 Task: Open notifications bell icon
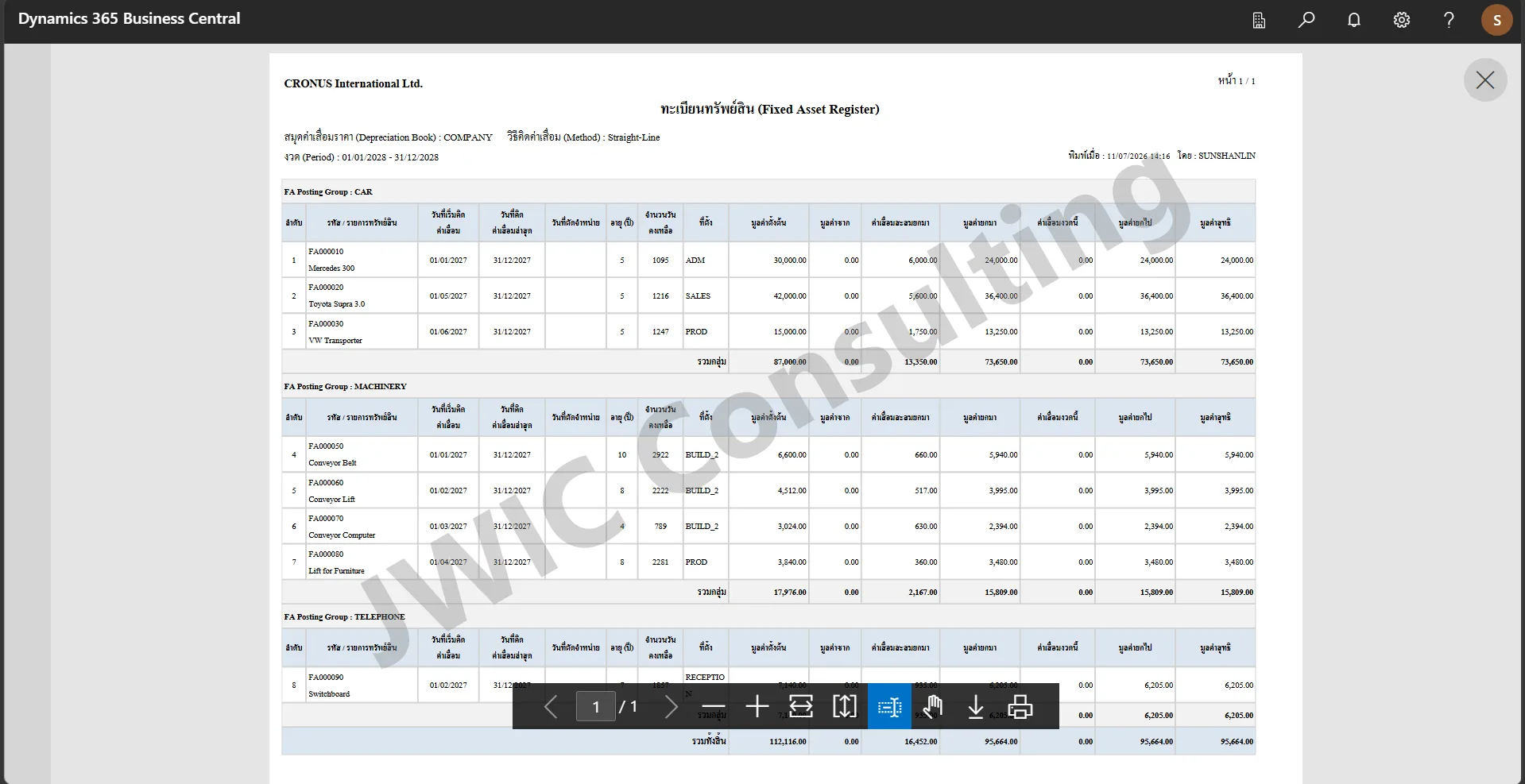(1354, 21)
